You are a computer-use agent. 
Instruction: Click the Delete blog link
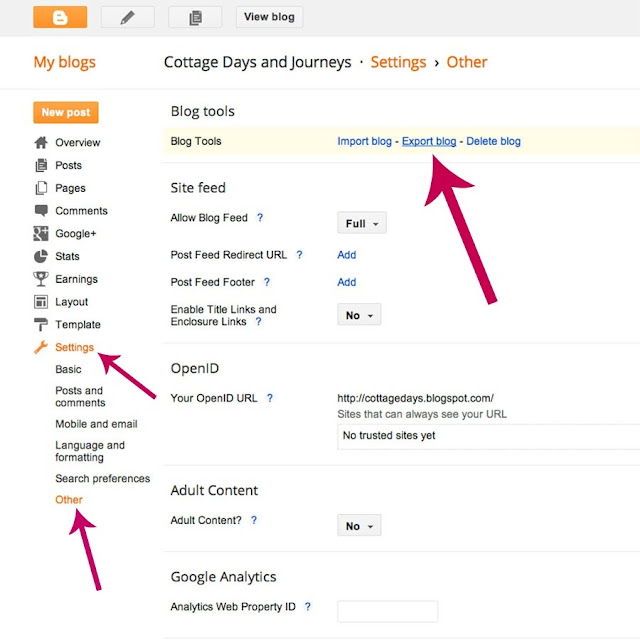(493, 141)
